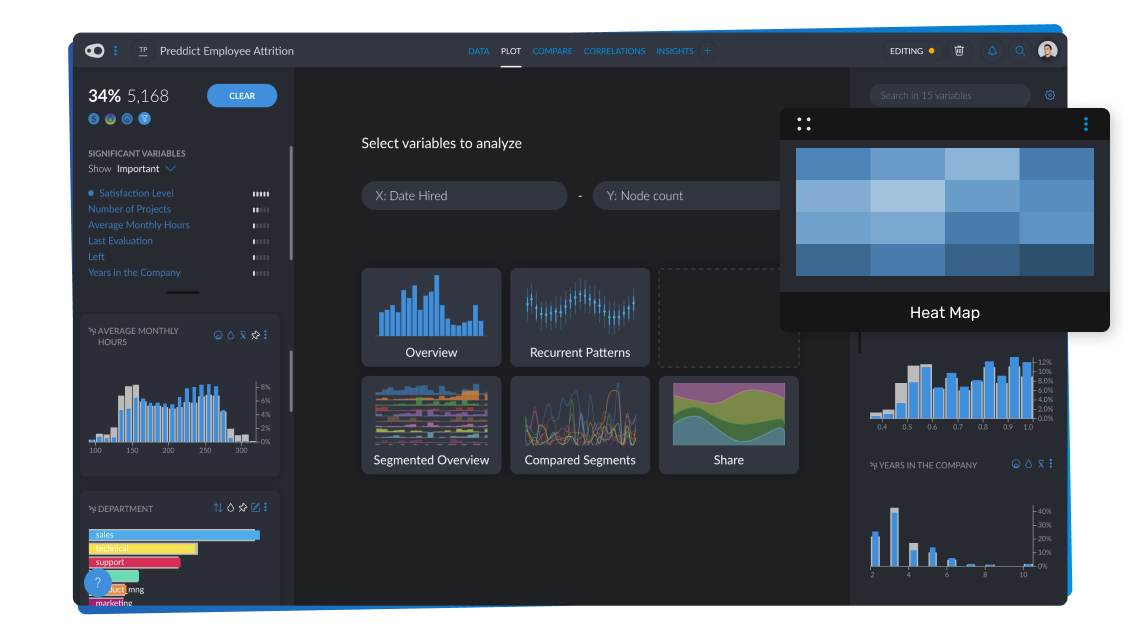The height and width of the screenshot is (641, 1142).
Task: Open the INSIGHTS tab
Action: 674,50
